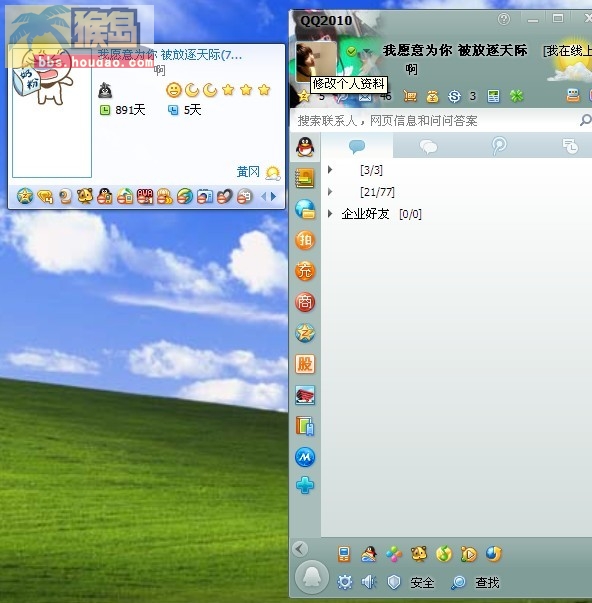The image size is (592, 603).
Task: Open the online status dropdown beside avatar
Action: (367, 51)
